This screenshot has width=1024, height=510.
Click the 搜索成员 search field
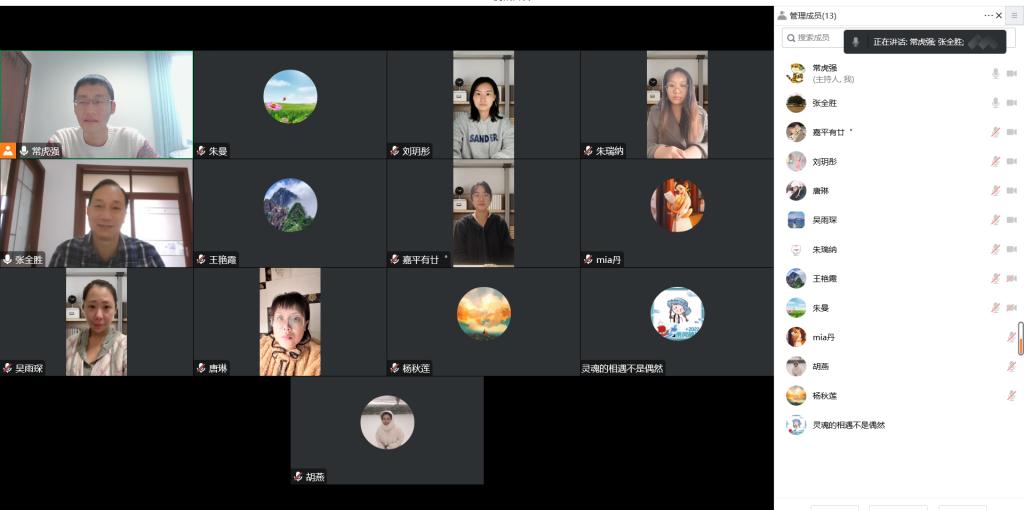click(x=814, y=38)
